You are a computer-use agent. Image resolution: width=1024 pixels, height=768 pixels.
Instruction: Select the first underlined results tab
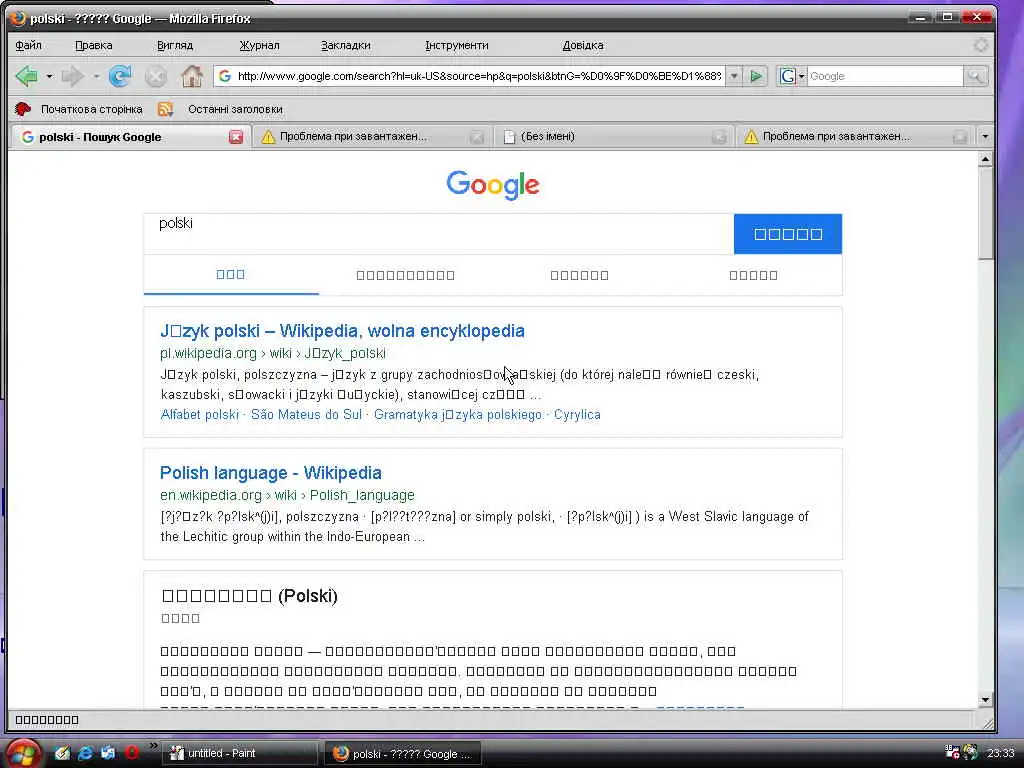pos(231,274)
